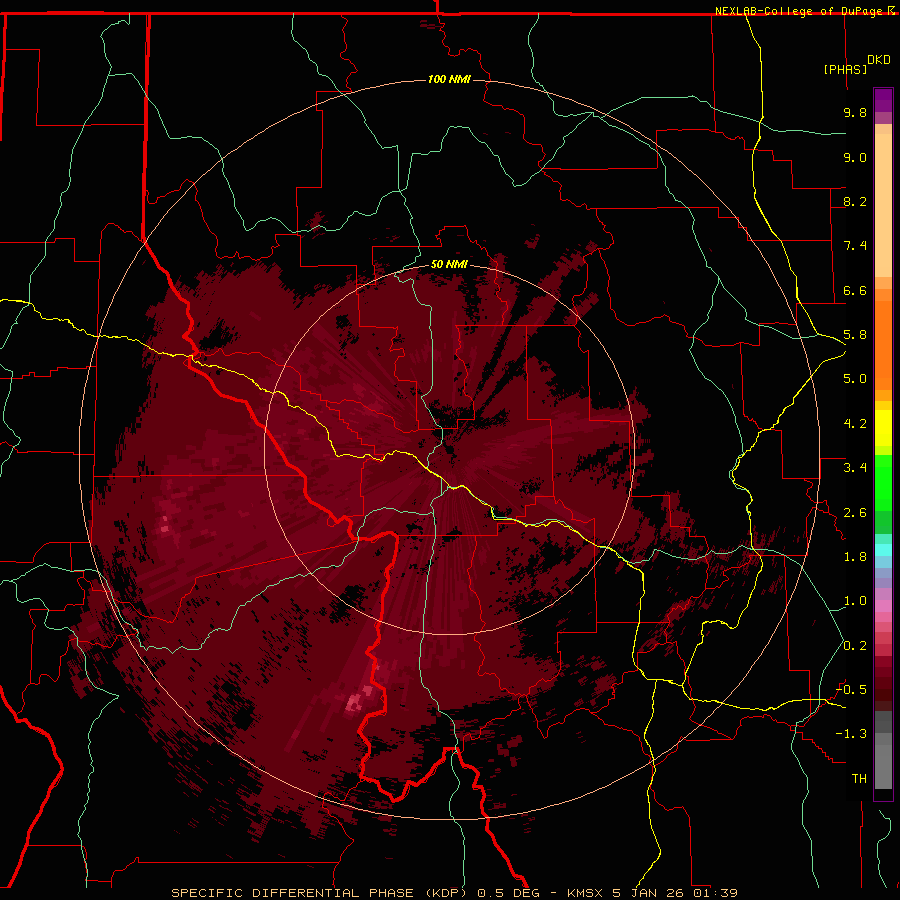
Task: Pick the pale peach color bar segment
Action: [883, 205]
